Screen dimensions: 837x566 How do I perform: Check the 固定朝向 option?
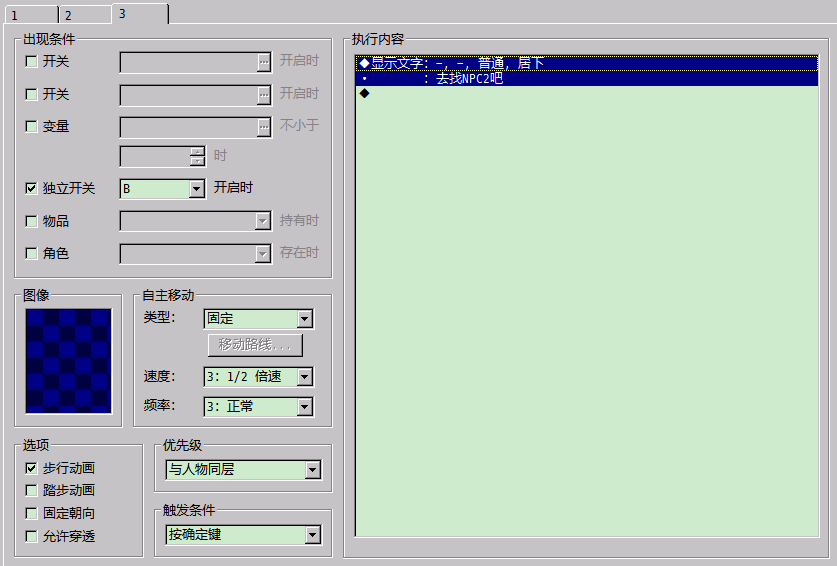[31, 513]
